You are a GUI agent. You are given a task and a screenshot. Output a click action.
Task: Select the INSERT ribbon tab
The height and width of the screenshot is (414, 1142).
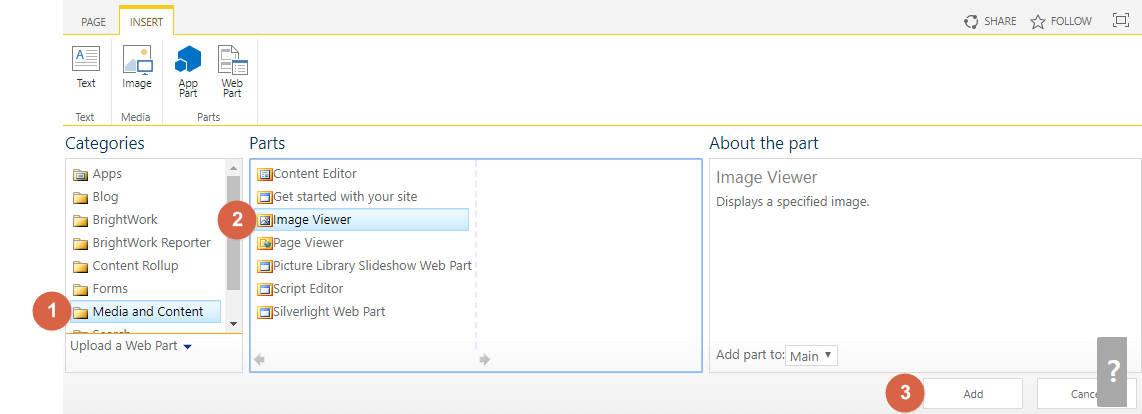click(146, 22)
